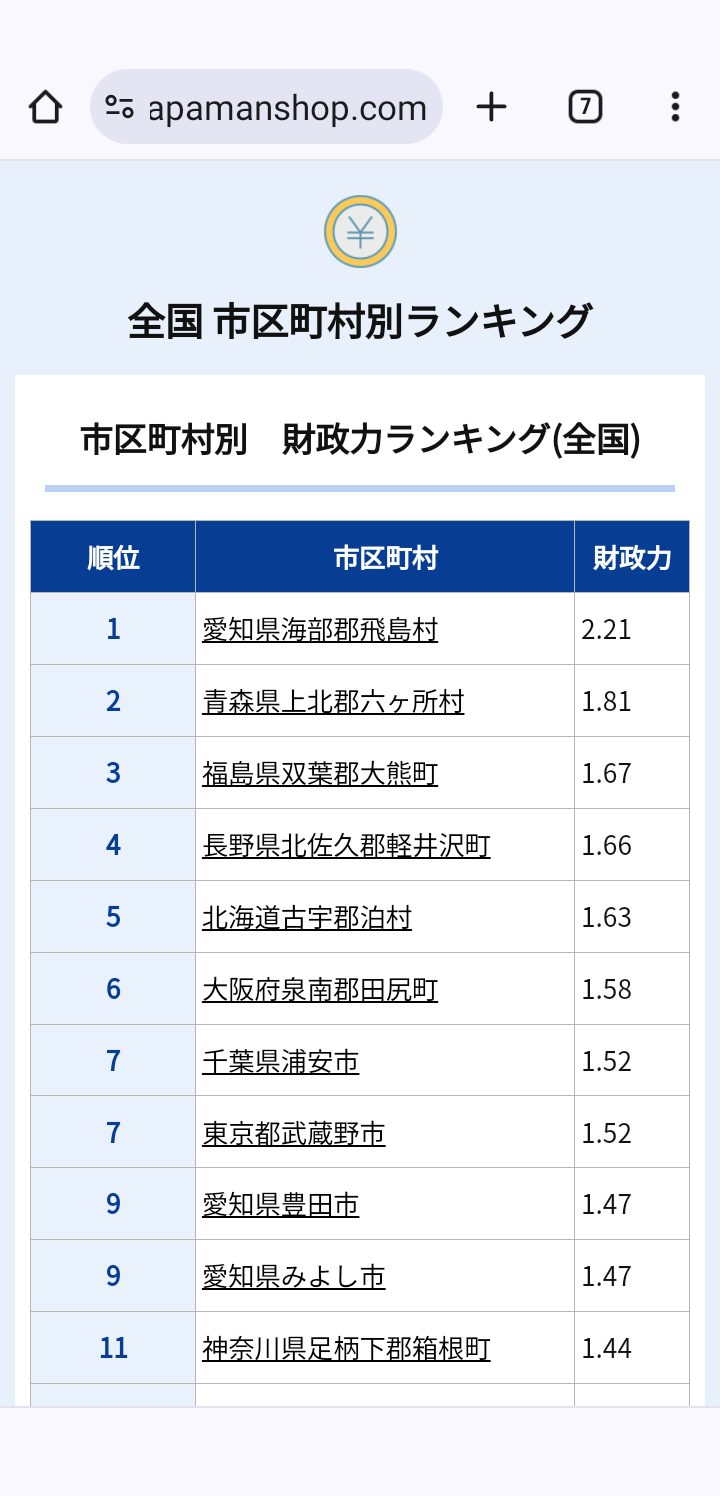Open 長野県北佐久郡軽井沢町 link
The height and width of the screenshot is (1496, 720).
(x=346, y=846)
